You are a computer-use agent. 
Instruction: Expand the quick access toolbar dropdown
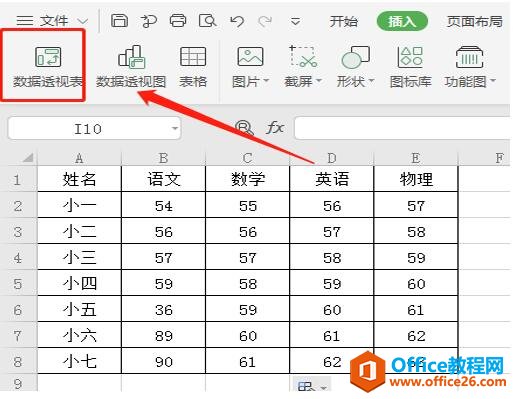(295, 22)
